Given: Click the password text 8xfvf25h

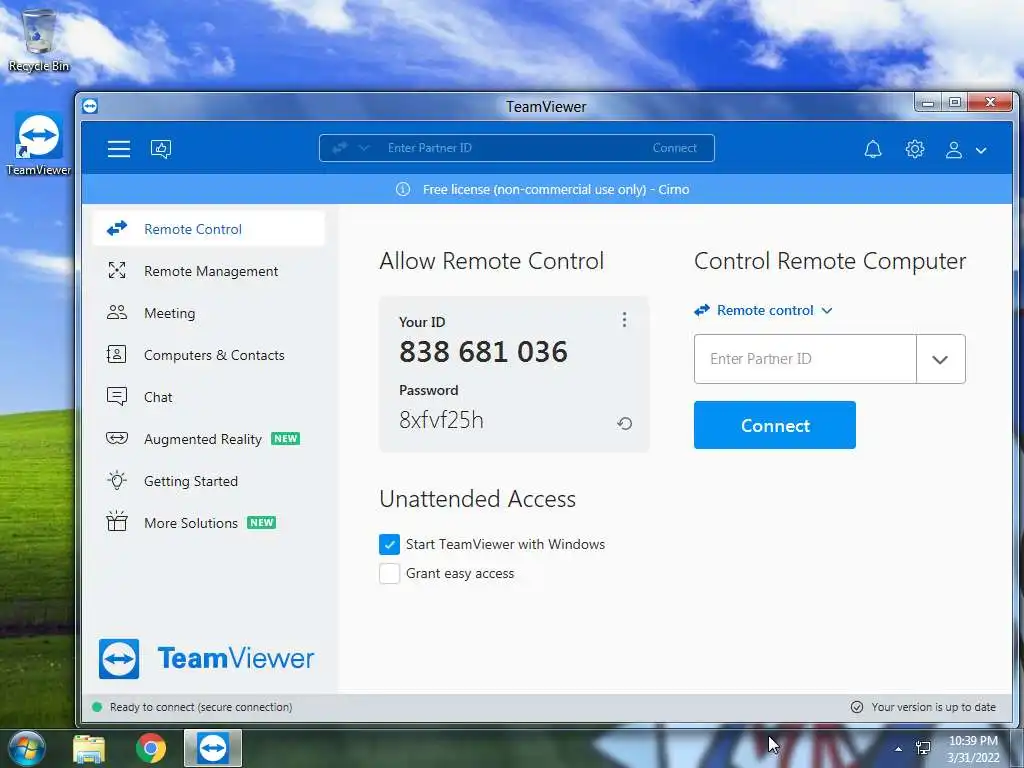Looking at the screenshot, I should point(441,420).
